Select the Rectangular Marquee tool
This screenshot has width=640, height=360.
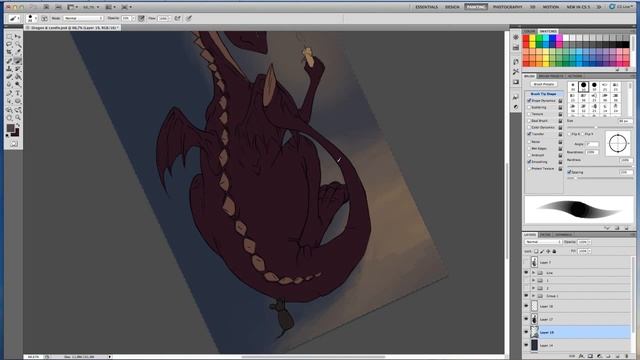(x=9, y=36)
